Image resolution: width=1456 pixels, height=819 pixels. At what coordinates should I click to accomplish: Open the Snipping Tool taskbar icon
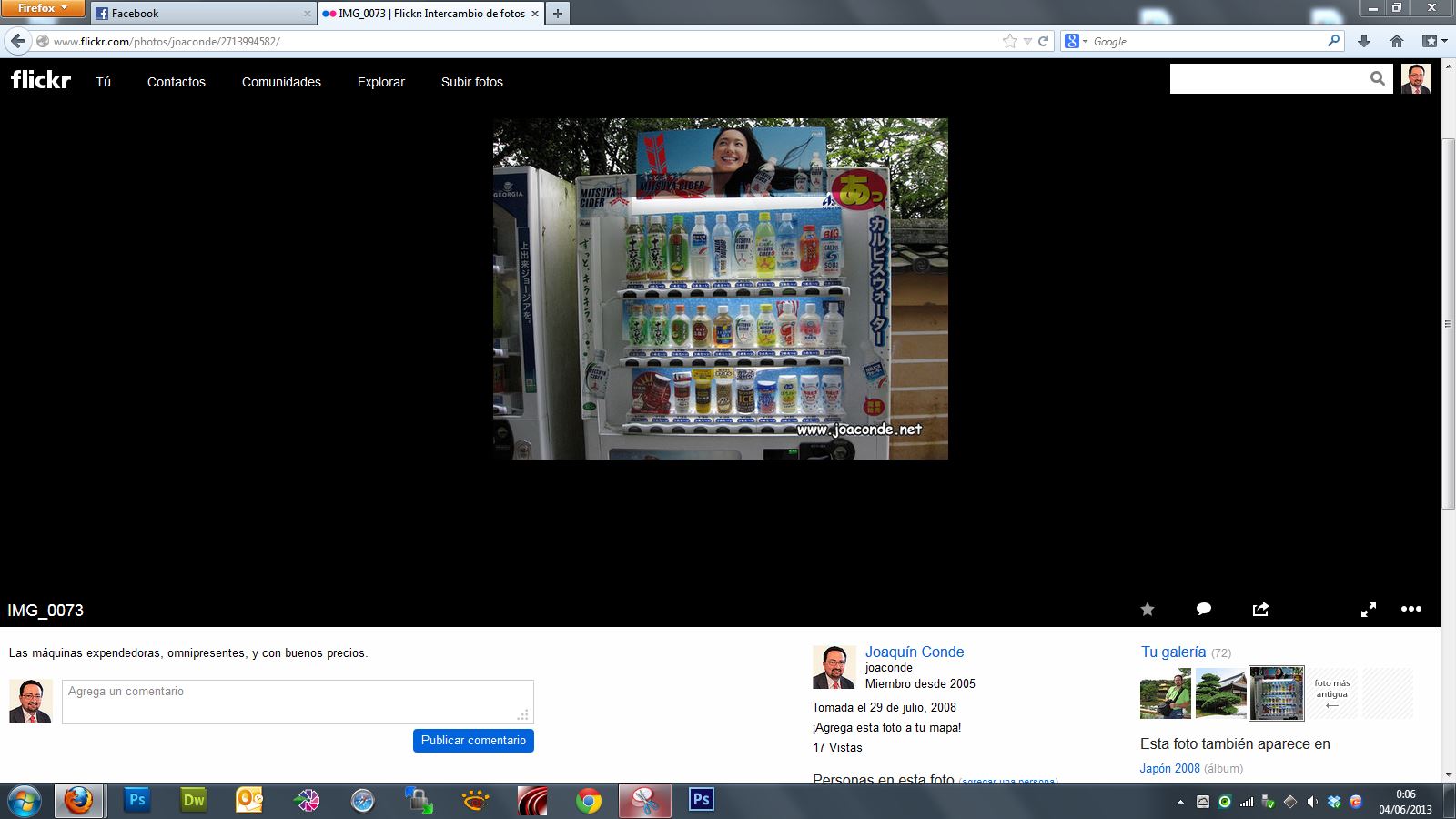pyautogui.click(x=645, y=801)
